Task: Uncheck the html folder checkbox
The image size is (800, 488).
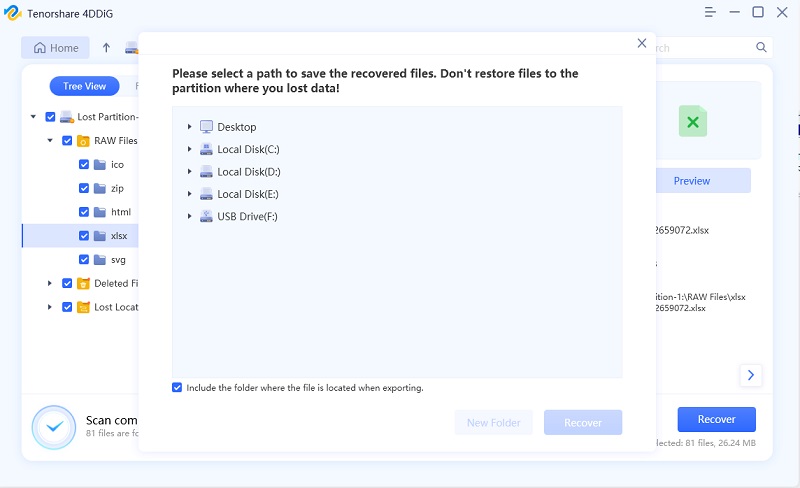Action: click(x=84, y=212)
